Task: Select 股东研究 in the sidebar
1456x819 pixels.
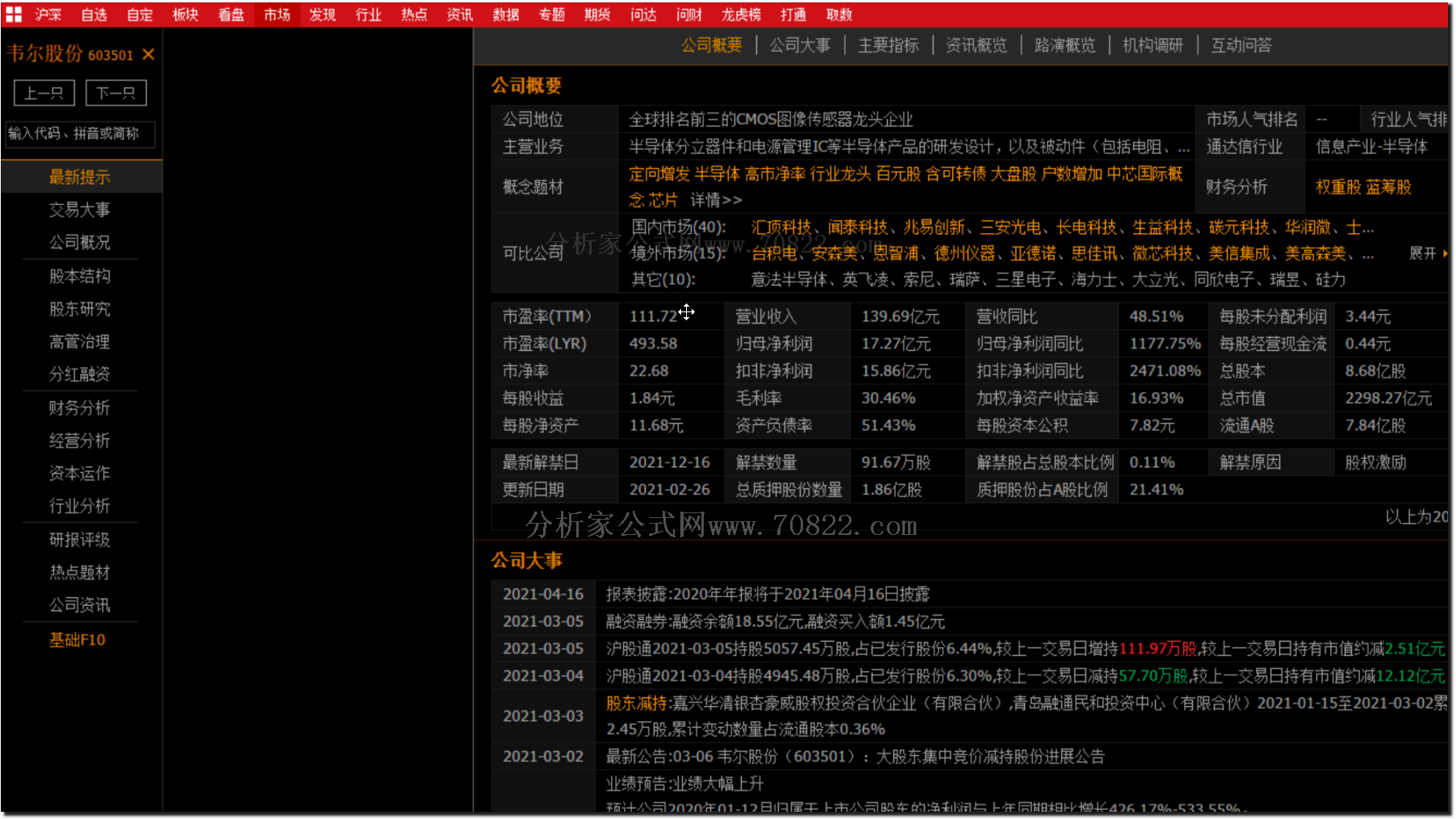Action: (80, 309)
